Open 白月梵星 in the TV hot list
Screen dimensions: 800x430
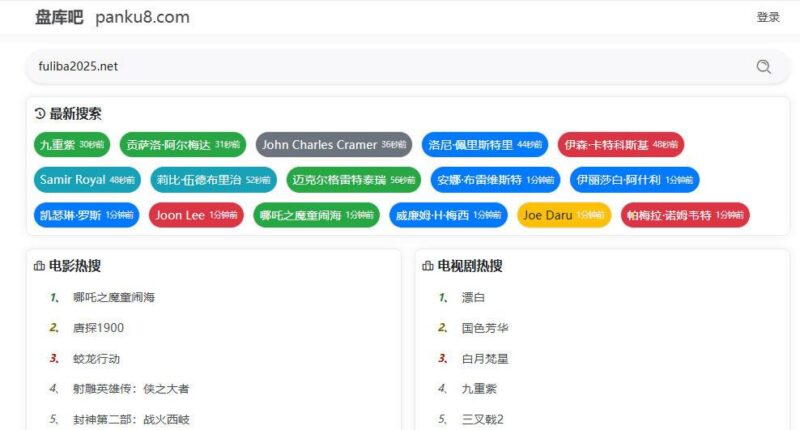(x=485, y=359)
